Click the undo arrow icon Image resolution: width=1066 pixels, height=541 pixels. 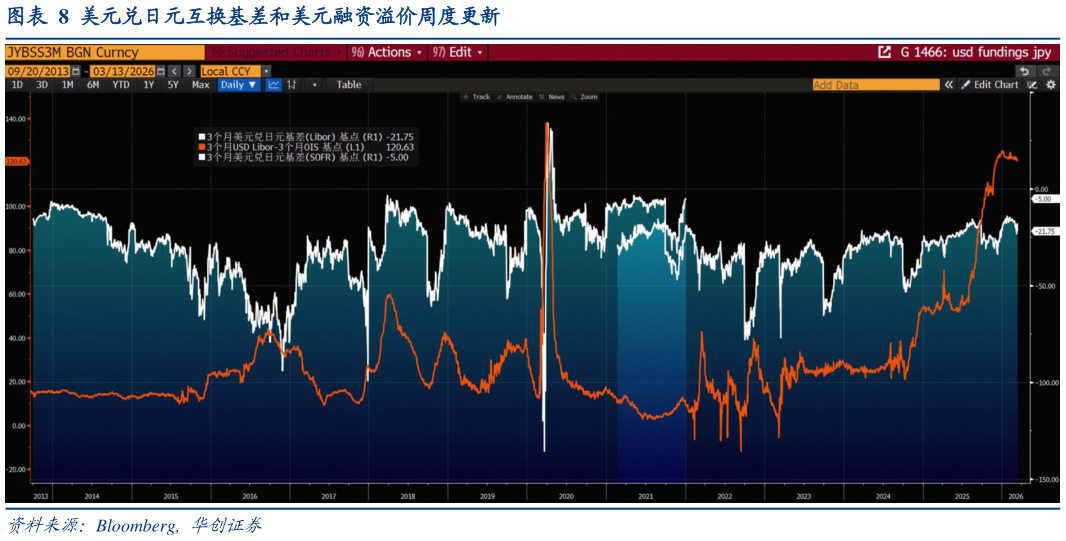coord(1024,71)
